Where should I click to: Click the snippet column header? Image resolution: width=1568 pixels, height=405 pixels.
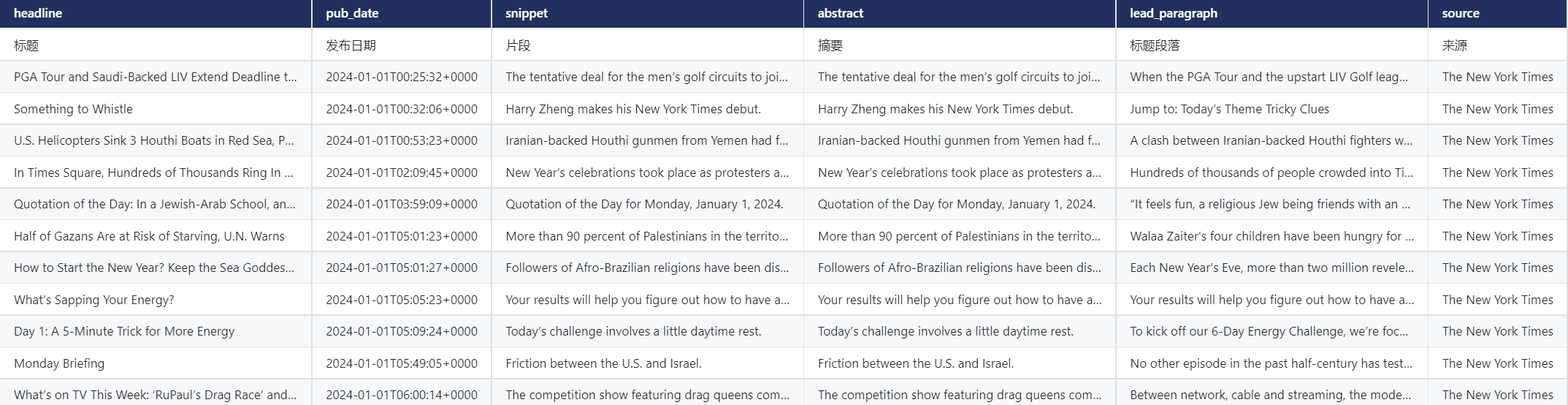click(526, 13)
